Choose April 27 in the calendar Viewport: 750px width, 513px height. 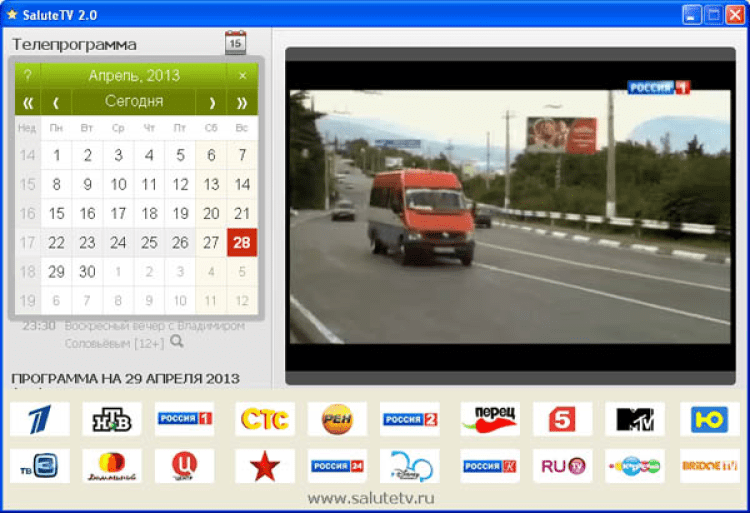point(211,242)
